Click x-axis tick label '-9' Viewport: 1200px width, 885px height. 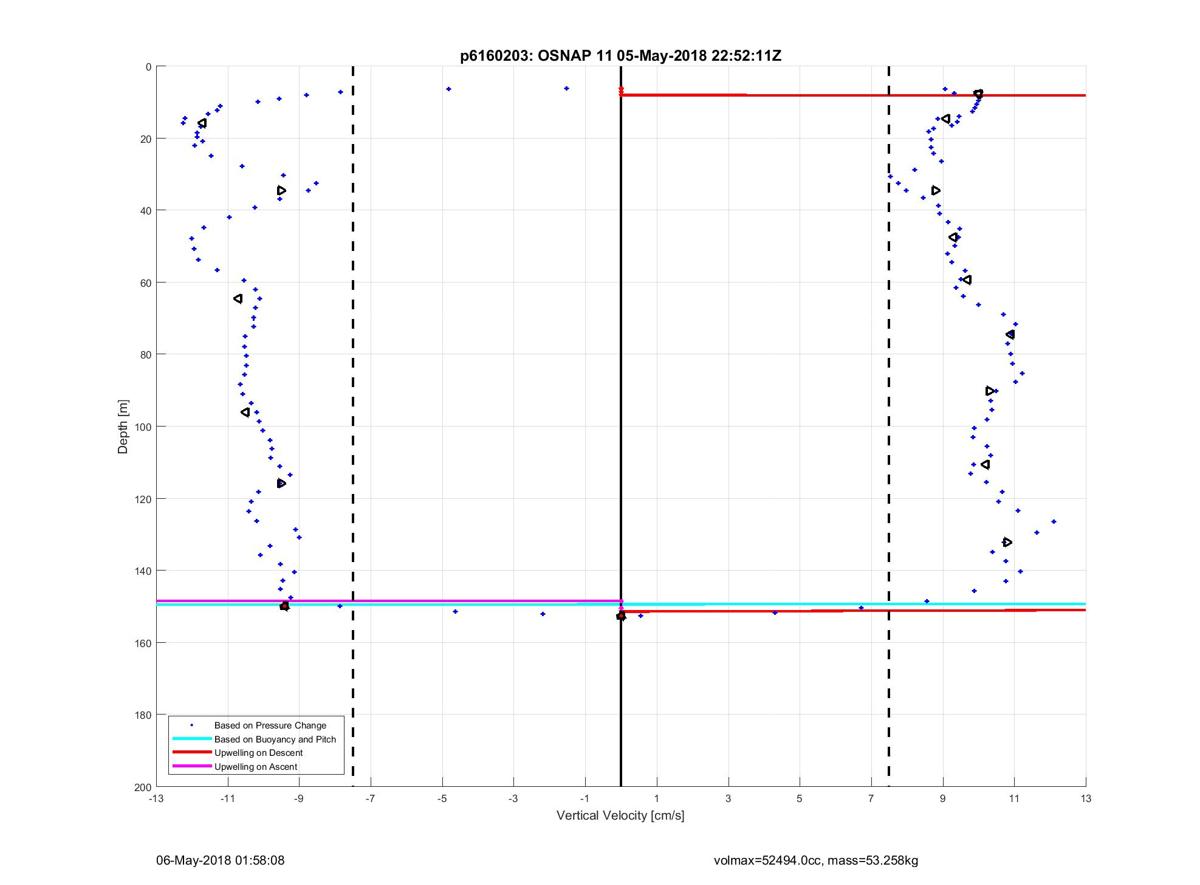click(299, 799)
